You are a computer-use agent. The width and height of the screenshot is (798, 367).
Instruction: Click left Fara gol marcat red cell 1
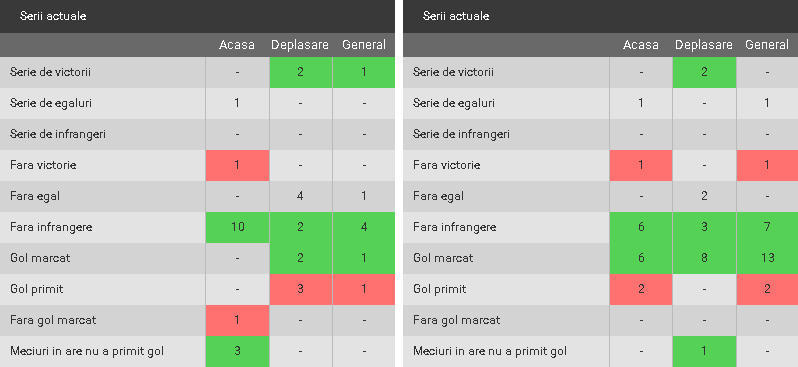click(237, 320)
